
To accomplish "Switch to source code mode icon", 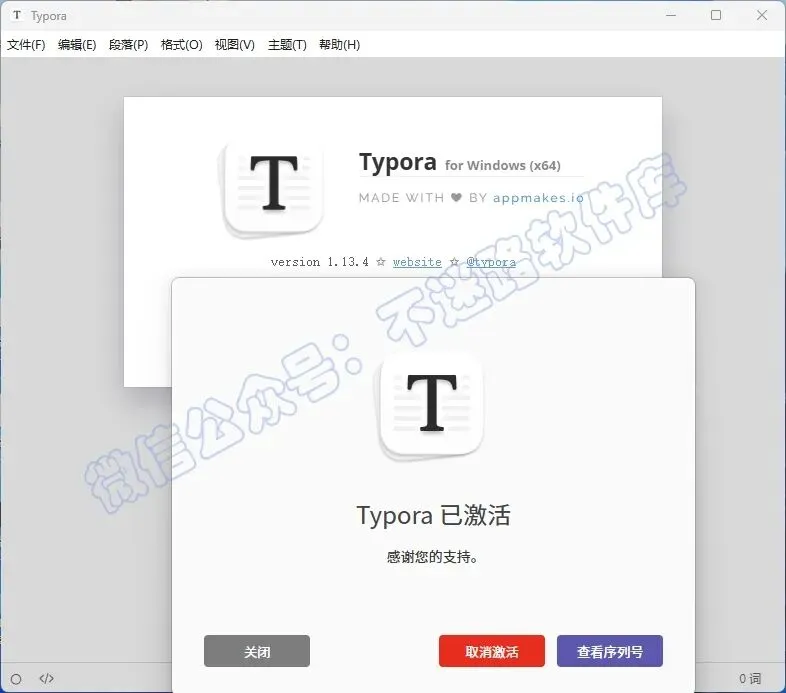I will coord(46,678).
